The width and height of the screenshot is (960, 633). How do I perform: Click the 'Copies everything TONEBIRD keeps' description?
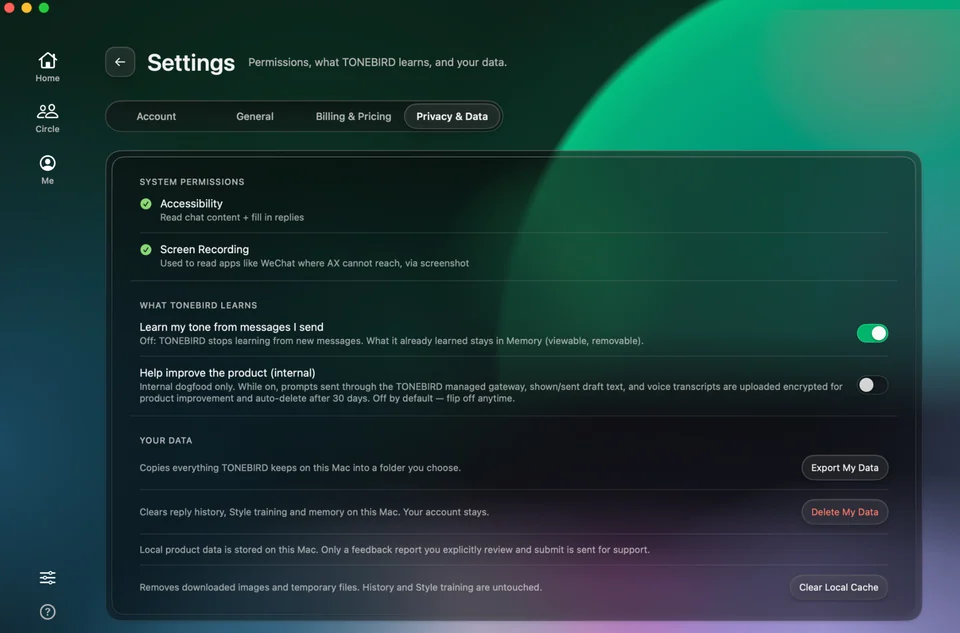(x=300, y=468)
